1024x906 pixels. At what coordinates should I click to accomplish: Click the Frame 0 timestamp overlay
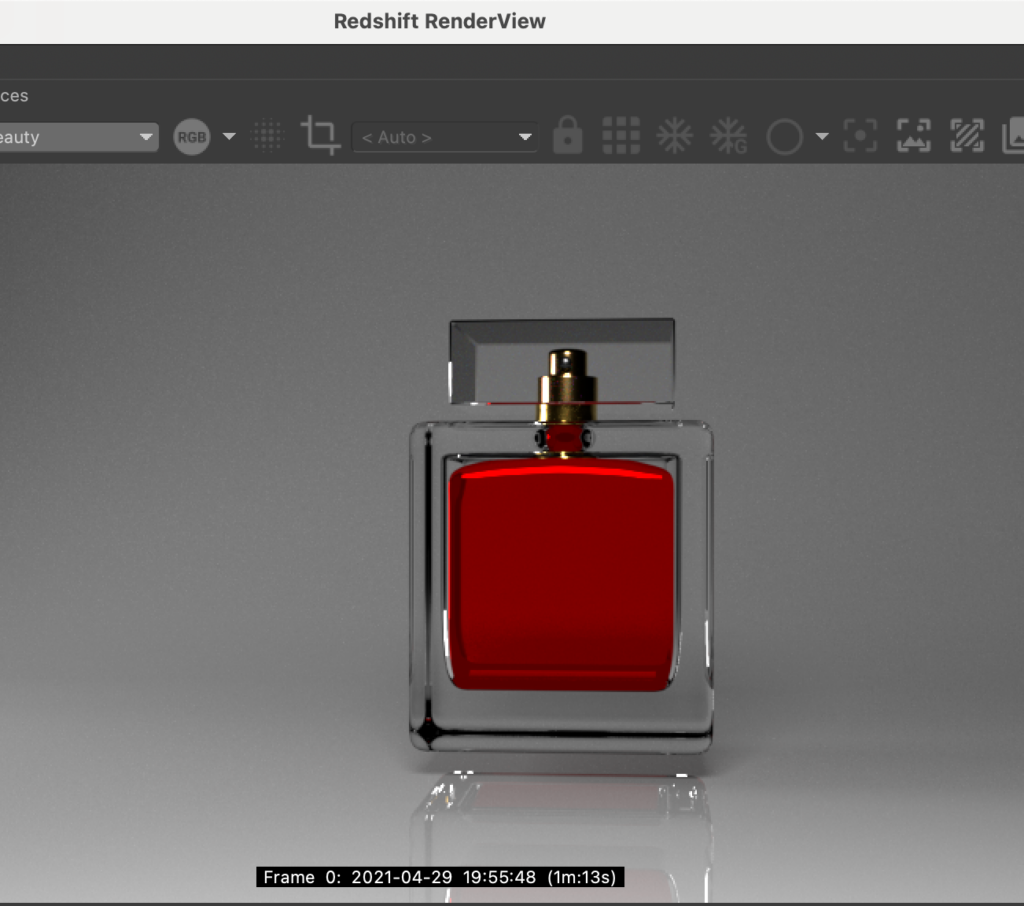pyautogui.click(x=441, y=877)
